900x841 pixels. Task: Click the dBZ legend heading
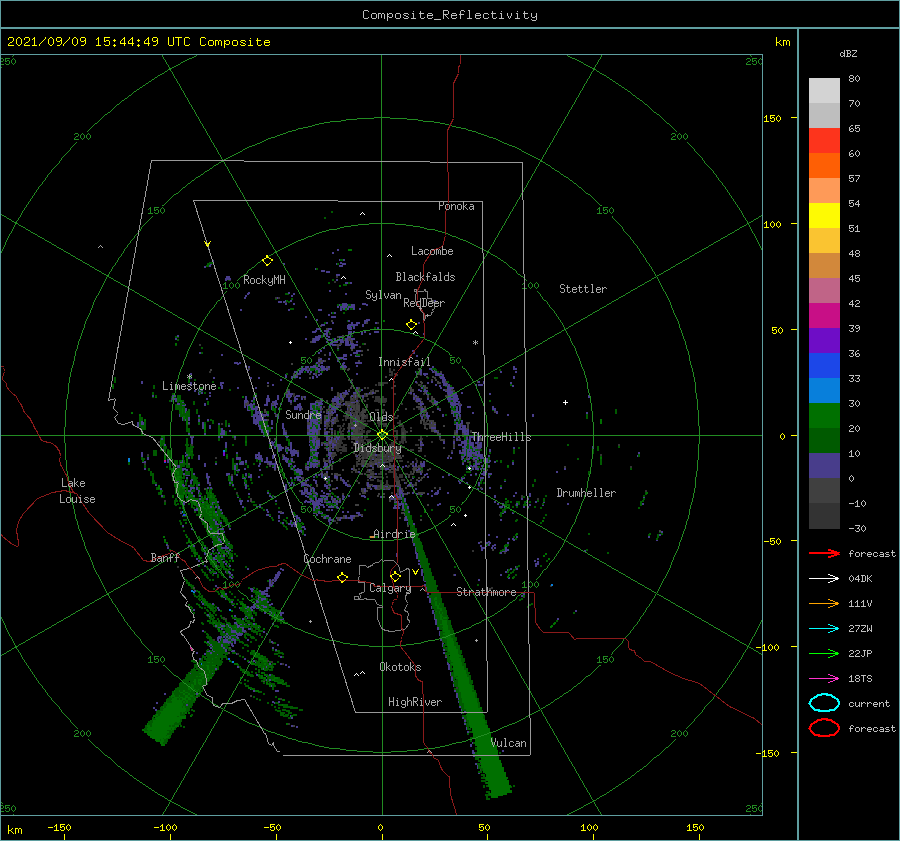click(848, 53)
